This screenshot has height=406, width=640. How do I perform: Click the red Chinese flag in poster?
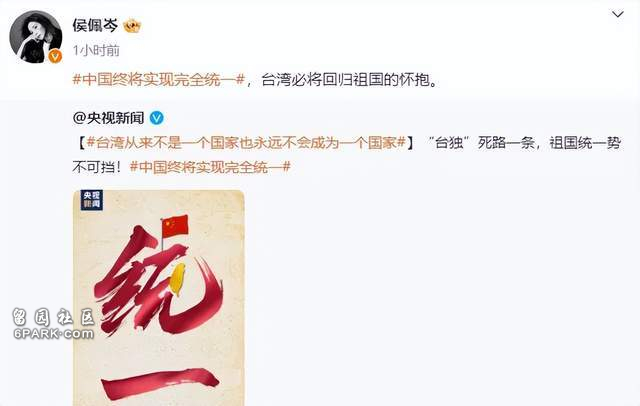[176, 226]
